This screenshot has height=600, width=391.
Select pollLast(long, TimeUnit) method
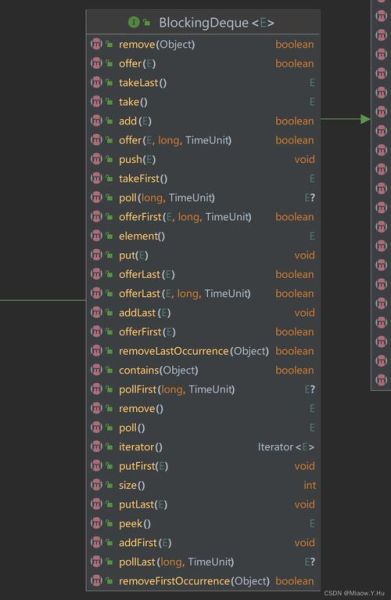pyautogui.click(x=176, y=561)
